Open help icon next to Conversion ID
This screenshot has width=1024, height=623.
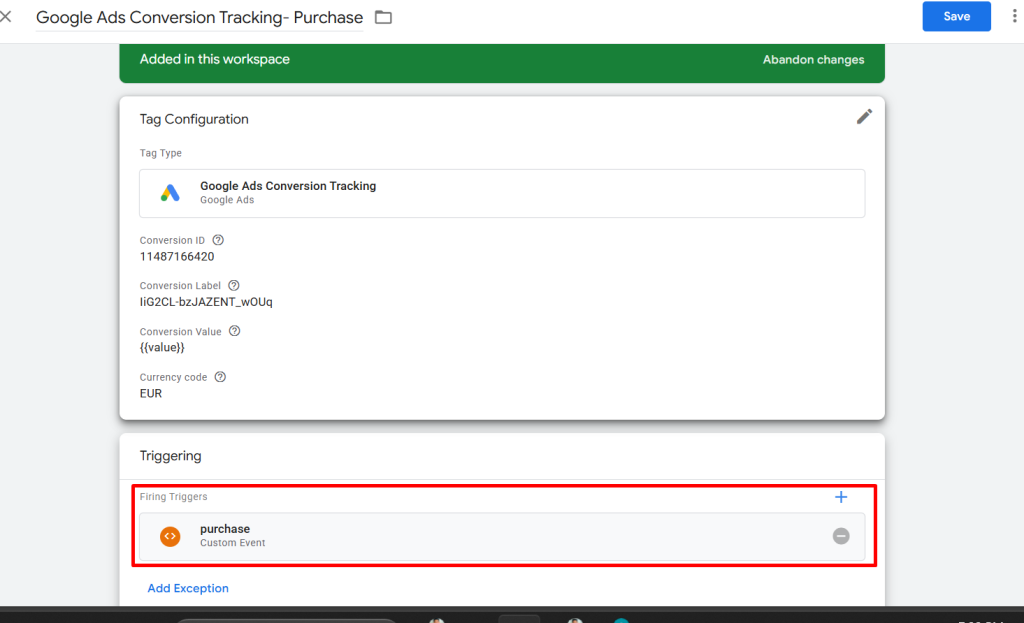(x=218, y=240)
